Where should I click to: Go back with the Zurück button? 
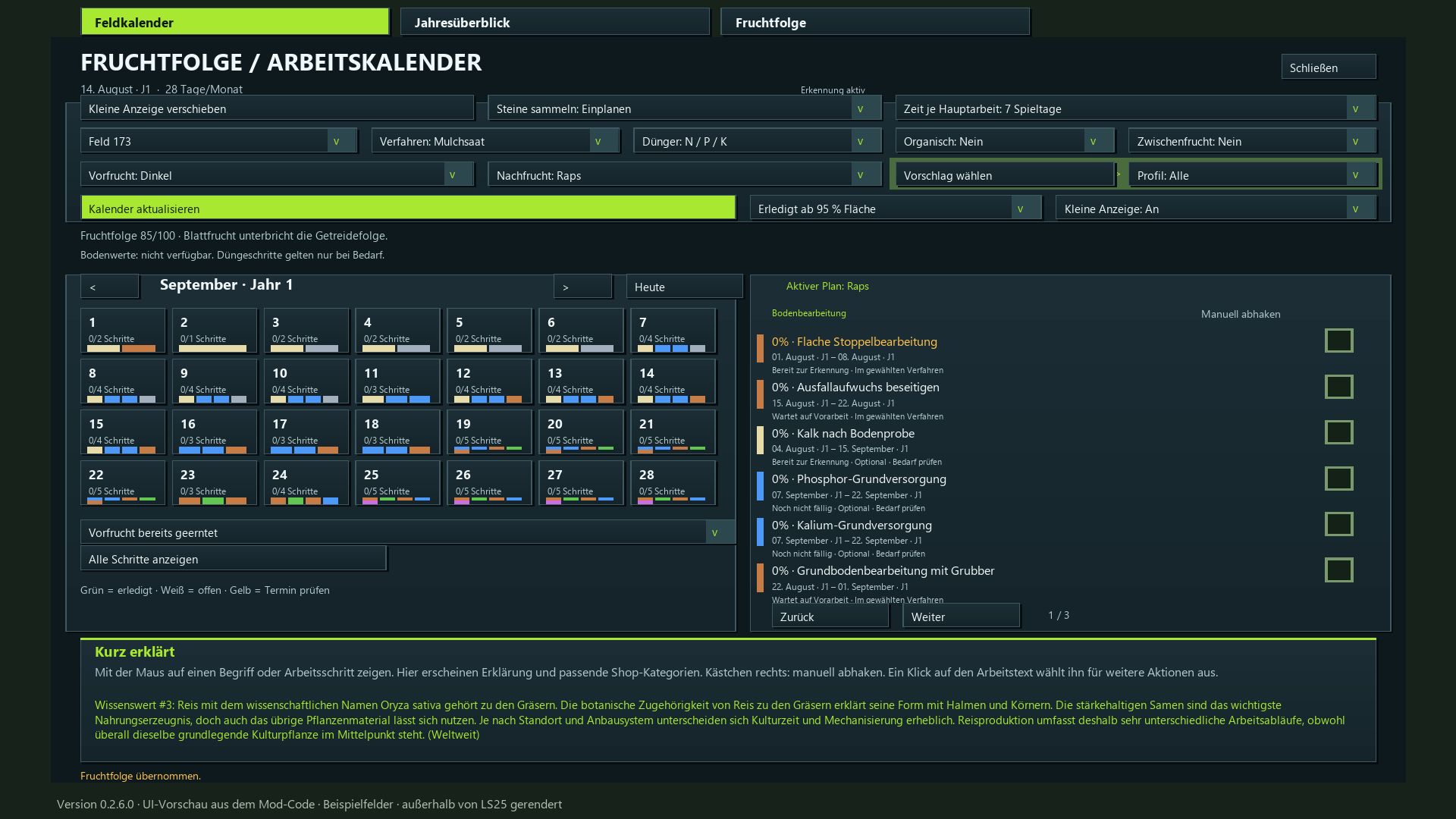point(830,616)
